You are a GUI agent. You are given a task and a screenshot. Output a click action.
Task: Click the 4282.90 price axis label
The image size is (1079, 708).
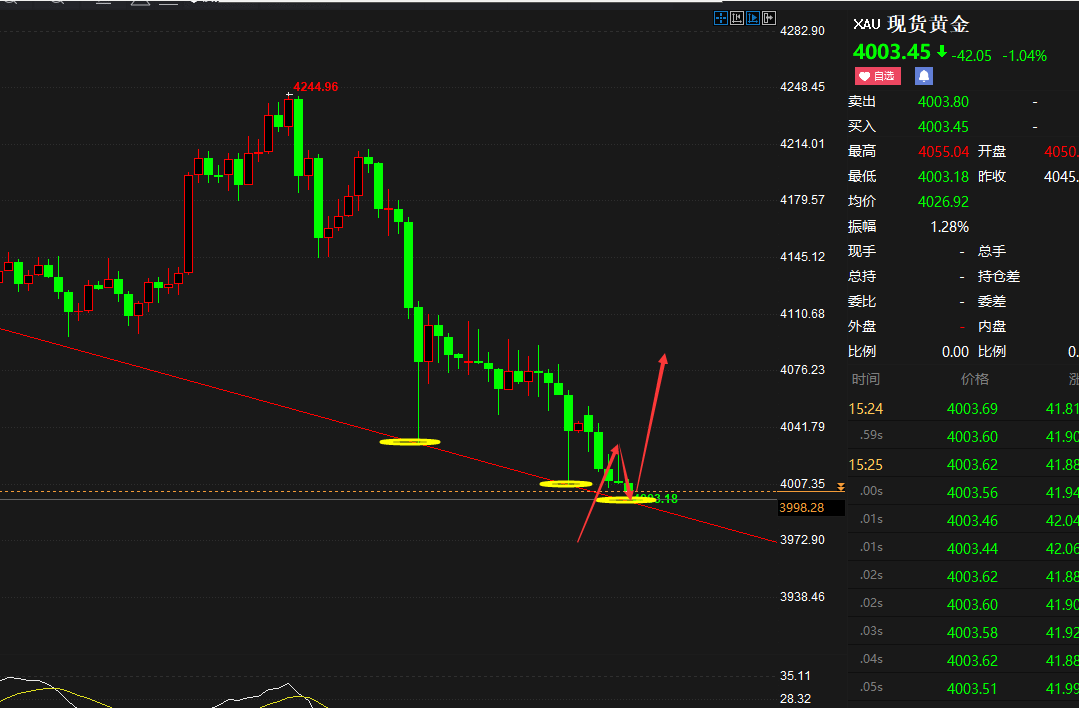pos(802,31)
